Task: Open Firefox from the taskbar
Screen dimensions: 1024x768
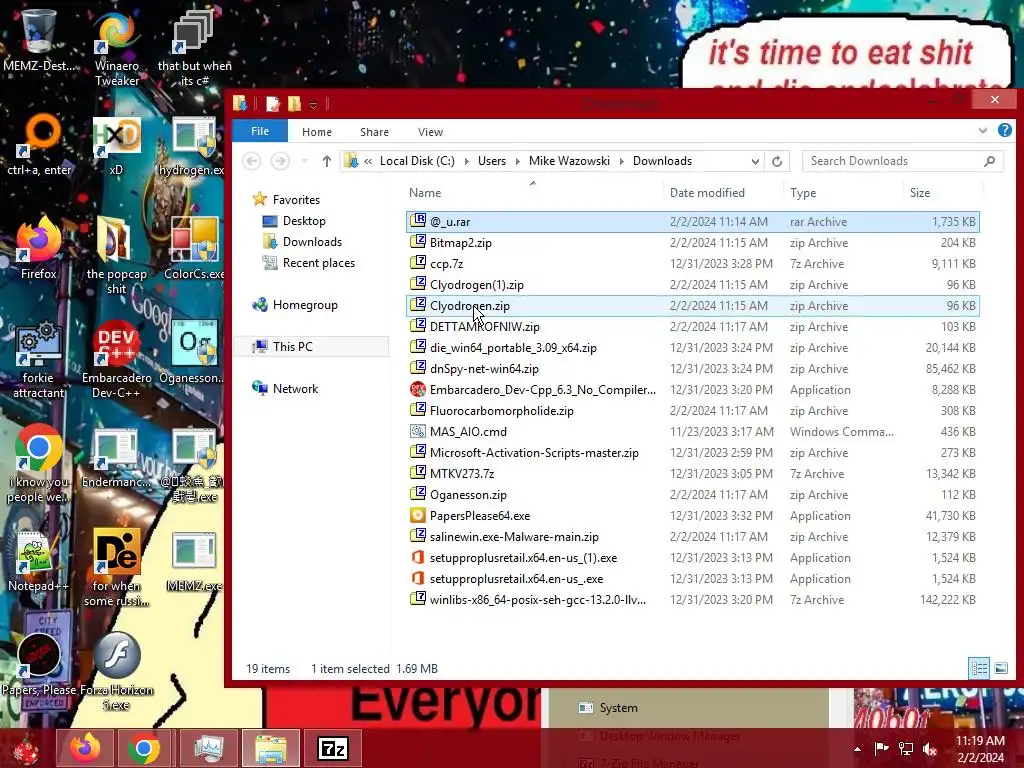Action: [86, 748]
